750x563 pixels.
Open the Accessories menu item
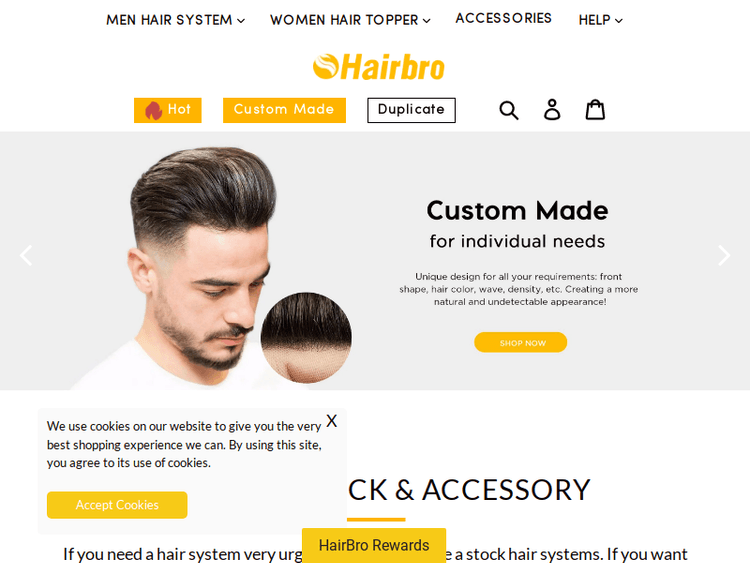(504, 18)
